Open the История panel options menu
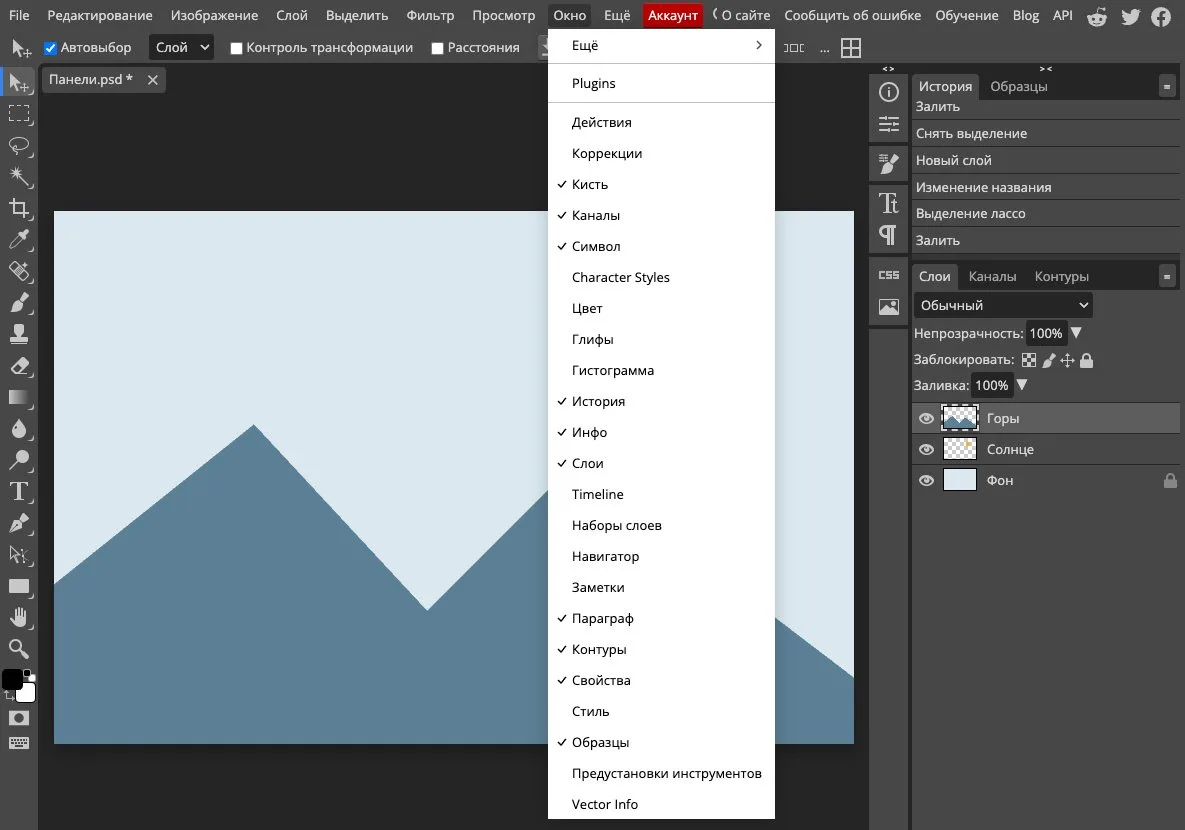1185x830 pixels. (x=1167, y=87)
